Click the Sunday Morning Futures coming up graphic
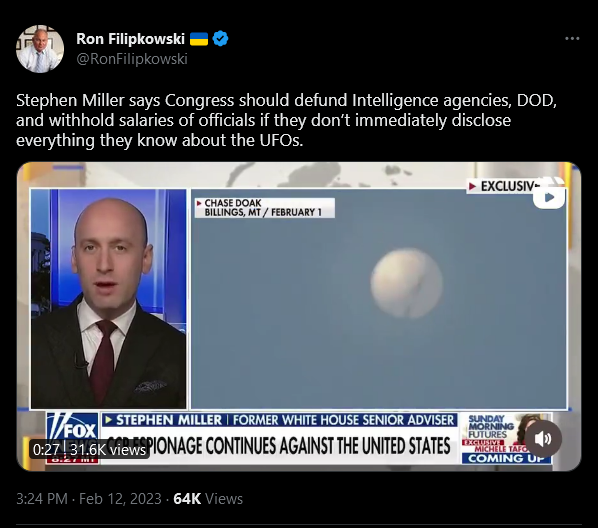The width and height of the screenshot is (598, 528). coord(506,439)
